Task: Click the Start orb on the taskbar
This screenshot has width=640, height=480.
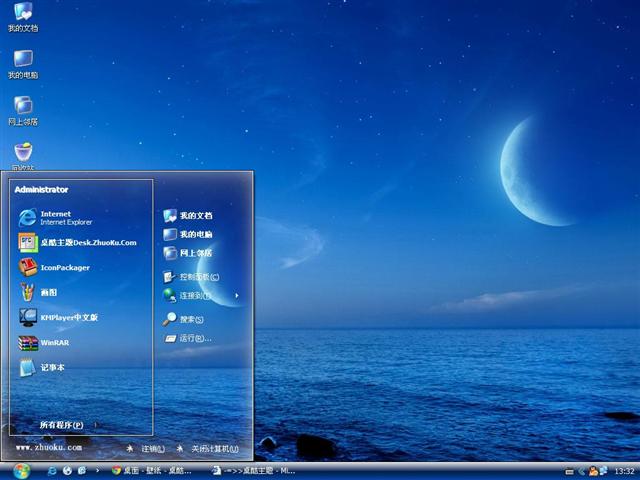Action: click(22, 469)
